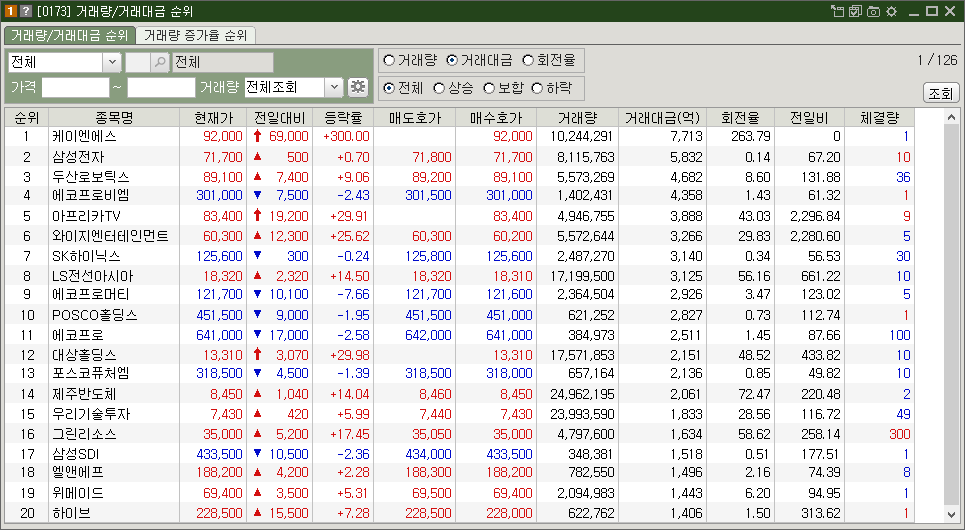Sort by 등락률 column header
The image size is (965, 530).
(343, 117)
